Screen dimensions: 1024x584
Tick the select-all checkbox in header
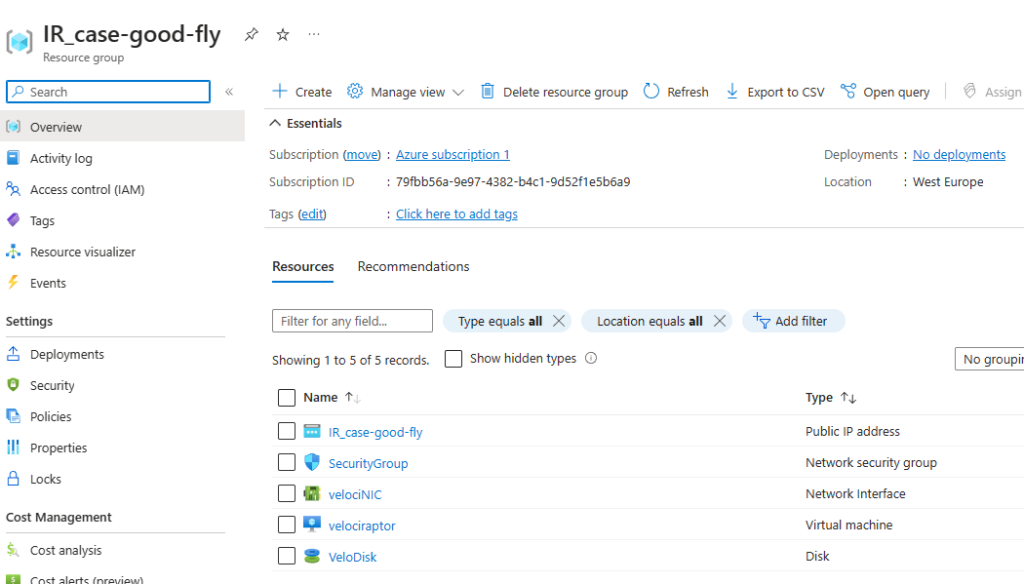click(287, 397)
